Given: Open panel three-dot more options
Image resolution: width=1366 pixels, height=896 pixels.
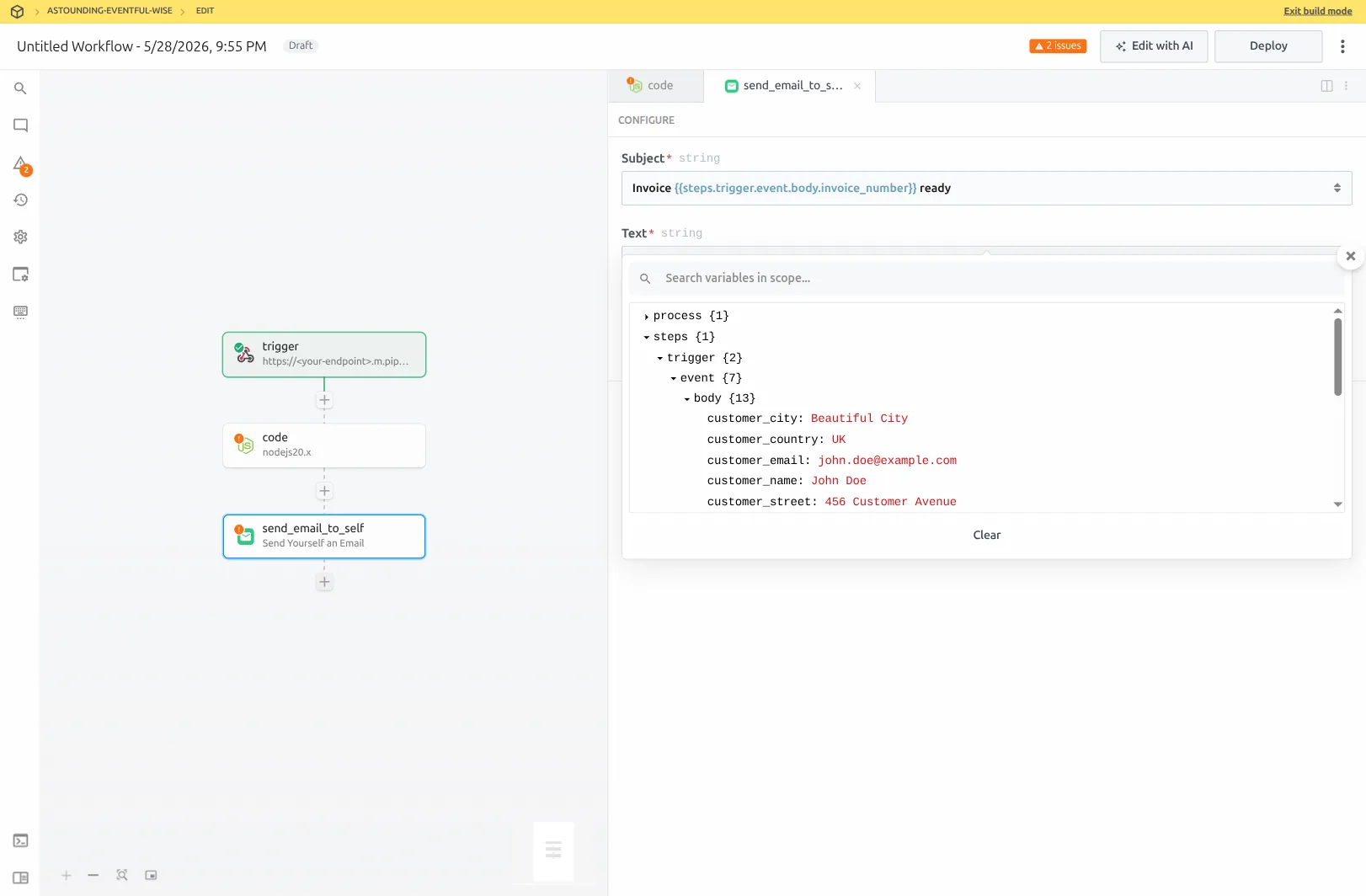Looking at the screenshot, I should click(x=1346, y=86).
